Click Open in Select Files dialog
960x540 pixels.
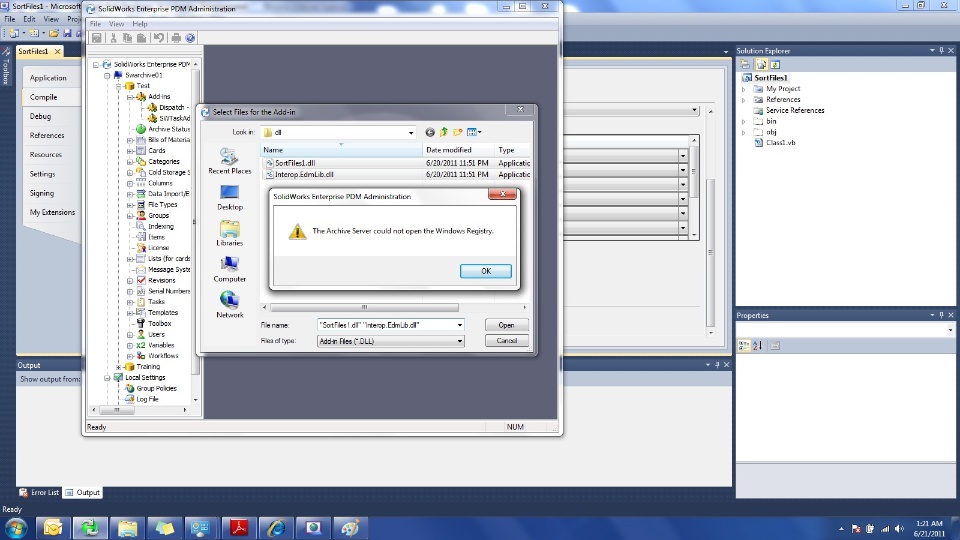(506, 325)
